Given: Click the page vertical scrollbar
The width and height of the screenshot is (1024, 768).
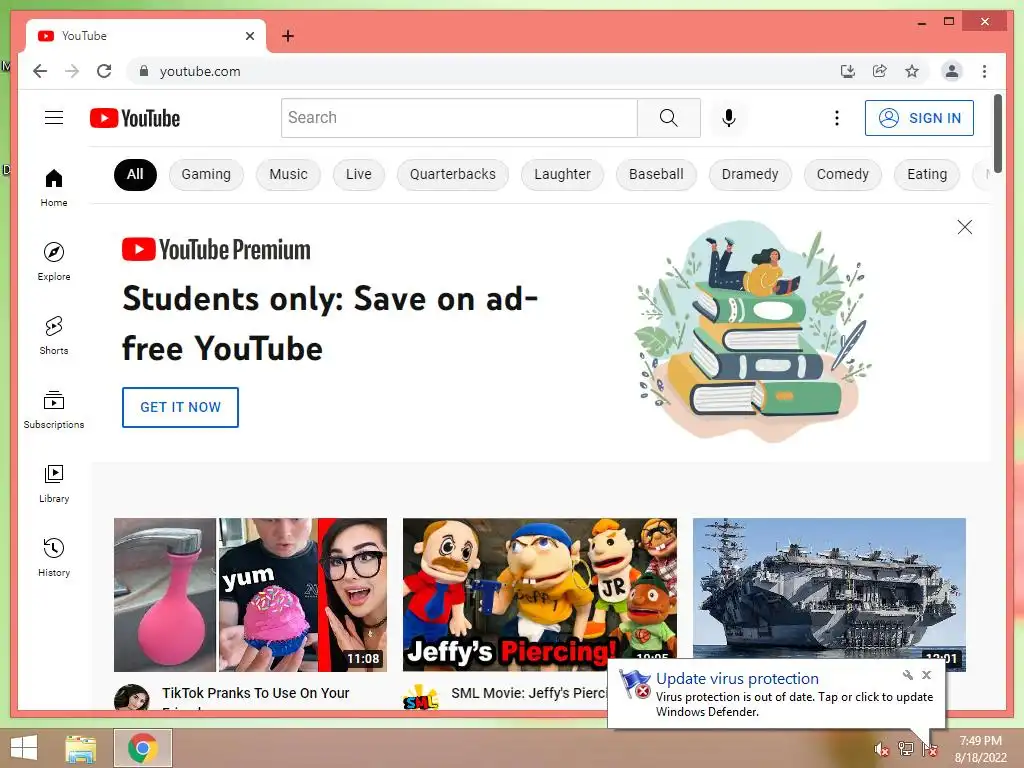Looking at the screenshot, I should [997, 133].
